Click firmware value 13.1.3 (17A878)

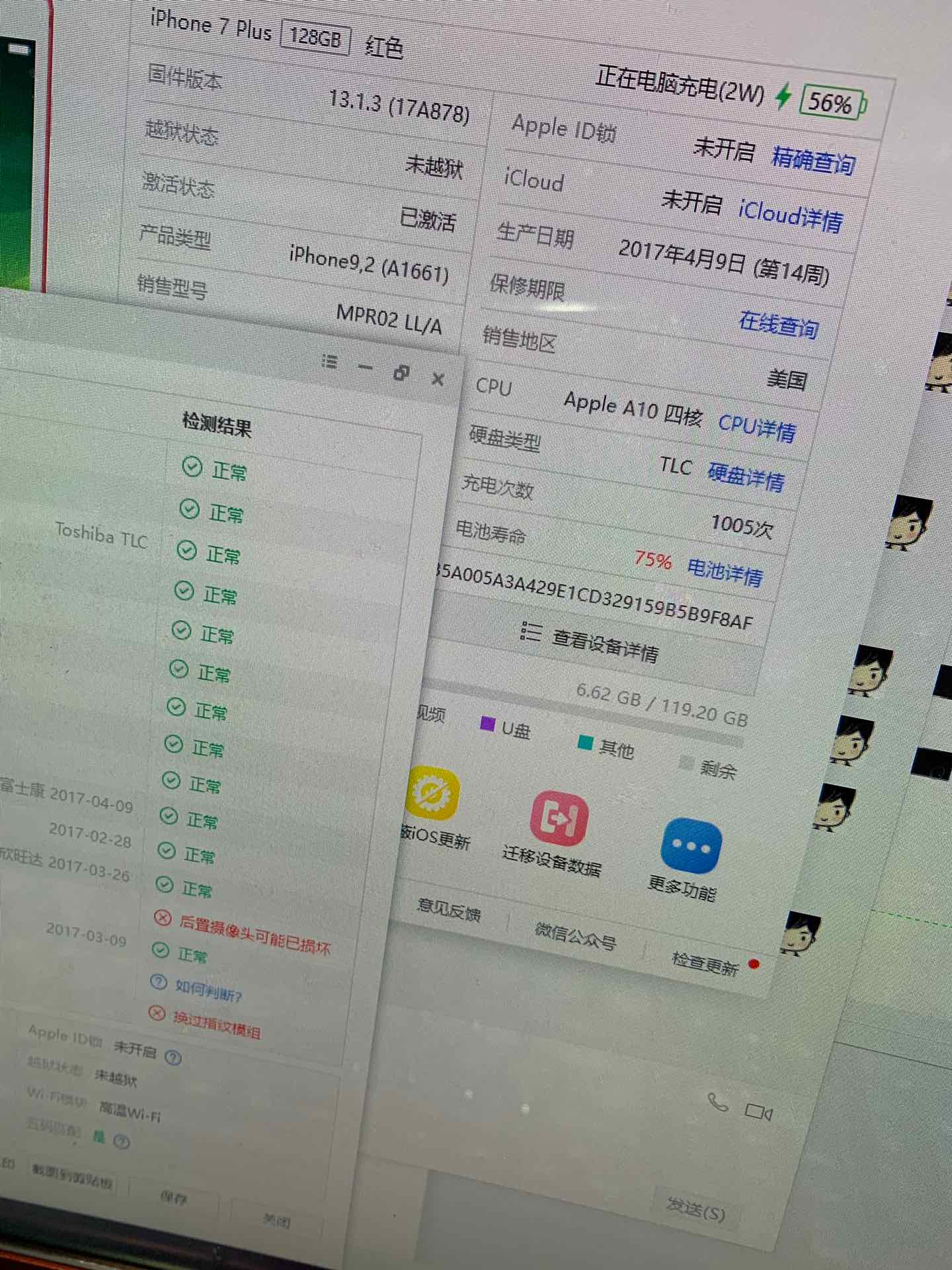point(399,106)
